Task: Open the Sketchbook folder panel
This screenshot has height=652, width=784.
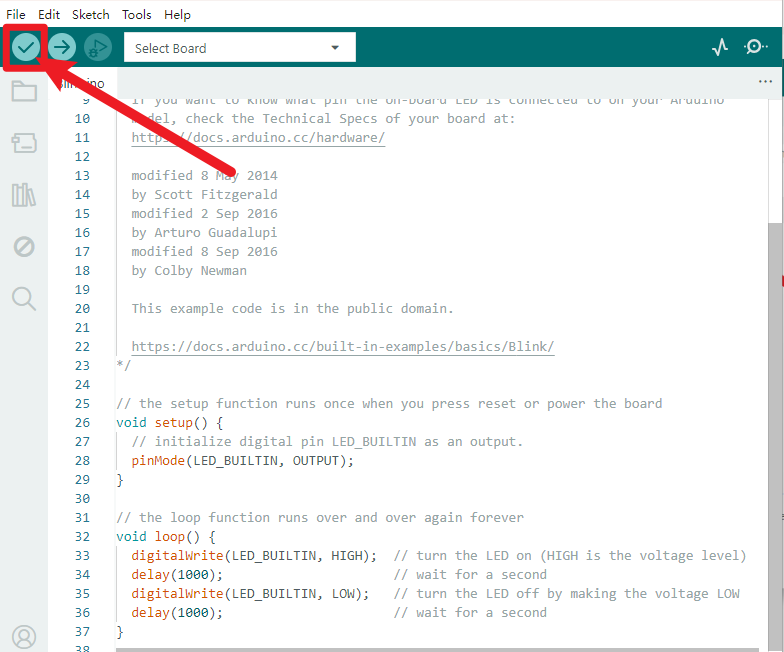Action: (24, 91)
